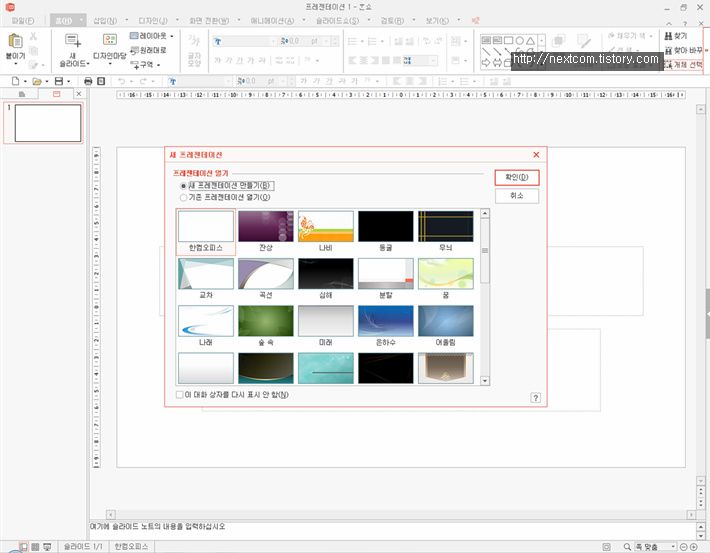Open the 디자인(J) ribbon tab
710x553 pixels.
(153, 21)
